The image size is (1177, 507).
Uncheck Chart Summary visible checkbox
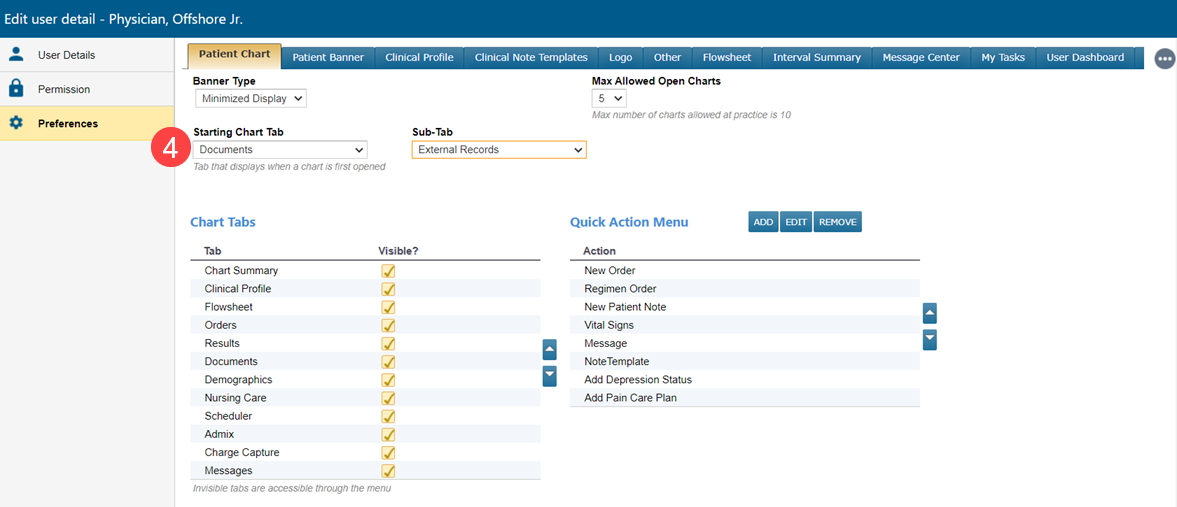coord(388,271)
